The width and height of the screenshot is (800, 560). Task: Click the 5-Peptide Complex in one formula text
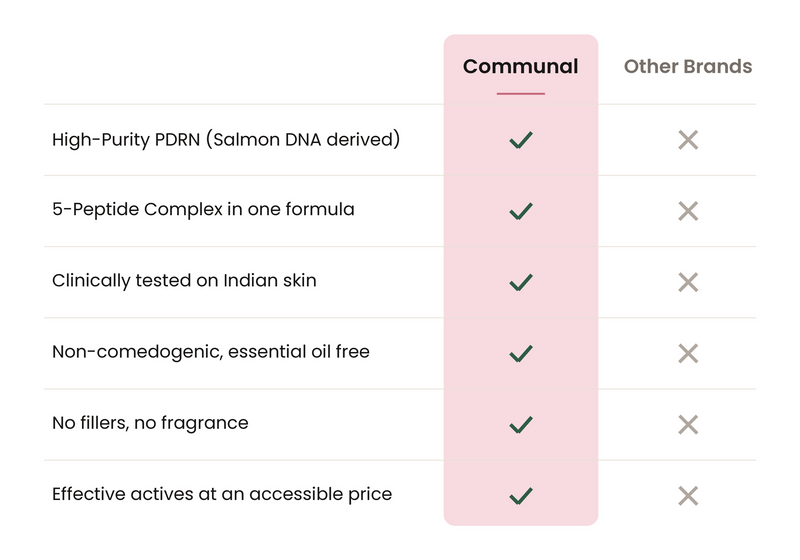coord(203,210)
